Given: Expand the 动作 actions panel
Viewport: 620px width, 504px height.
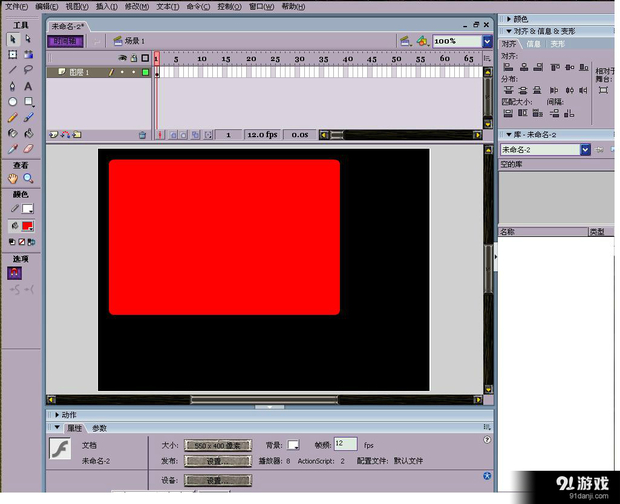Looking at the screenshot, I should click(68, 414).
